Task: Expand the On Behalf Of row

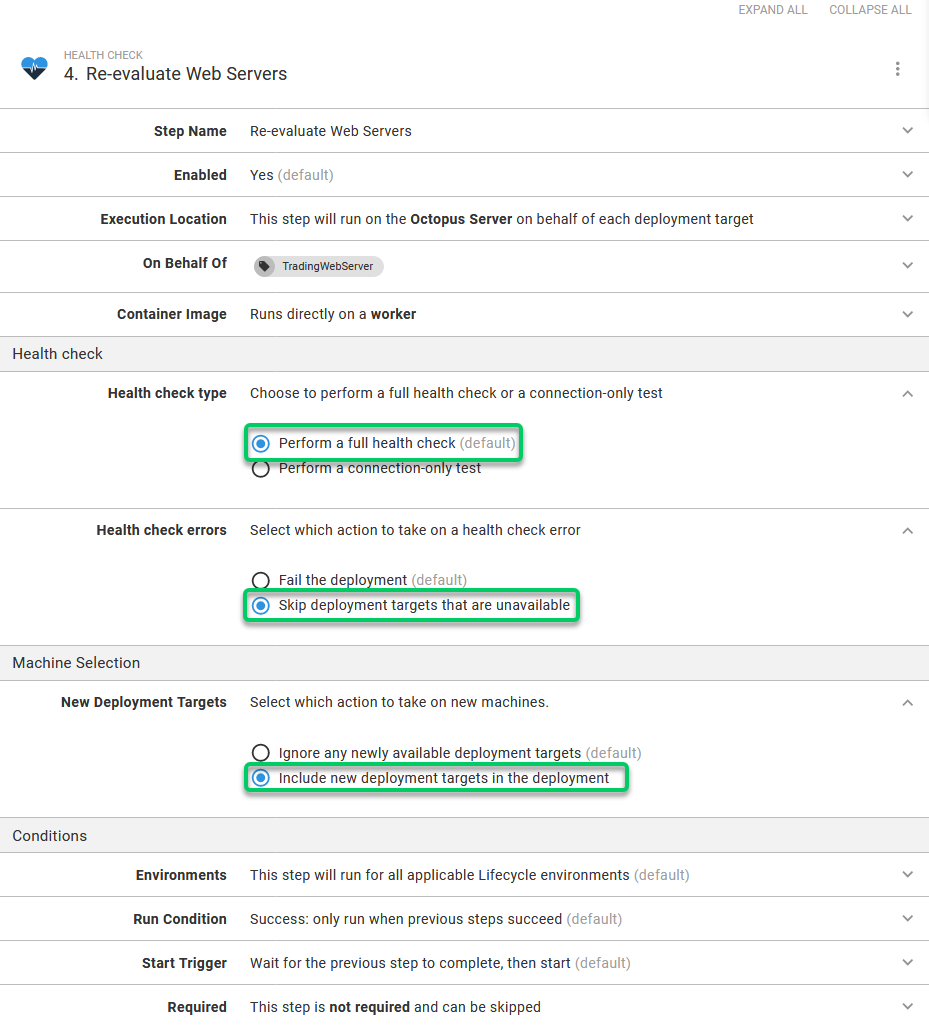Action: [x=907, y=266]
